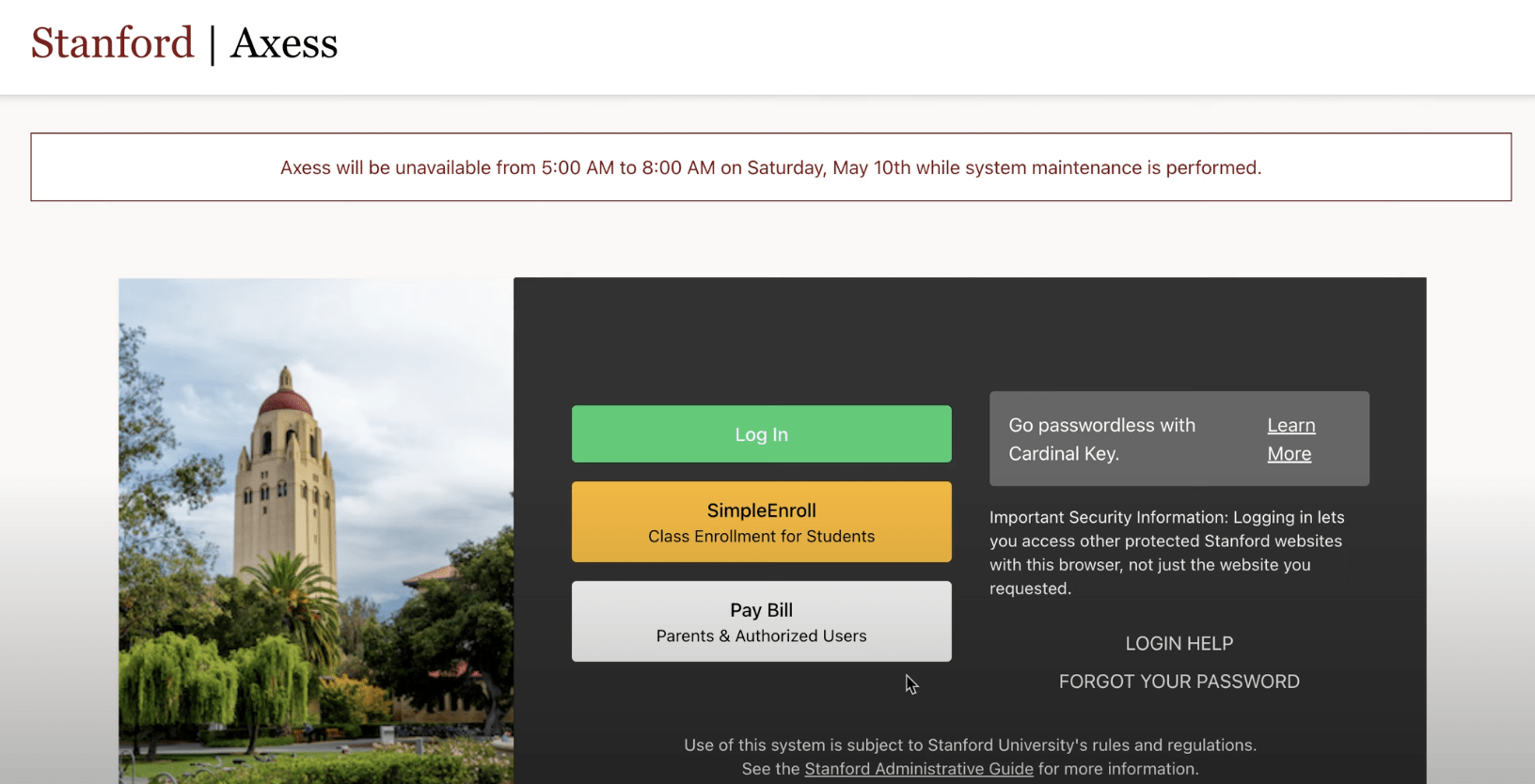This screenshot has width=1535, height=784.
Task: Click the Axess title in the header
Action: (284, 43)
